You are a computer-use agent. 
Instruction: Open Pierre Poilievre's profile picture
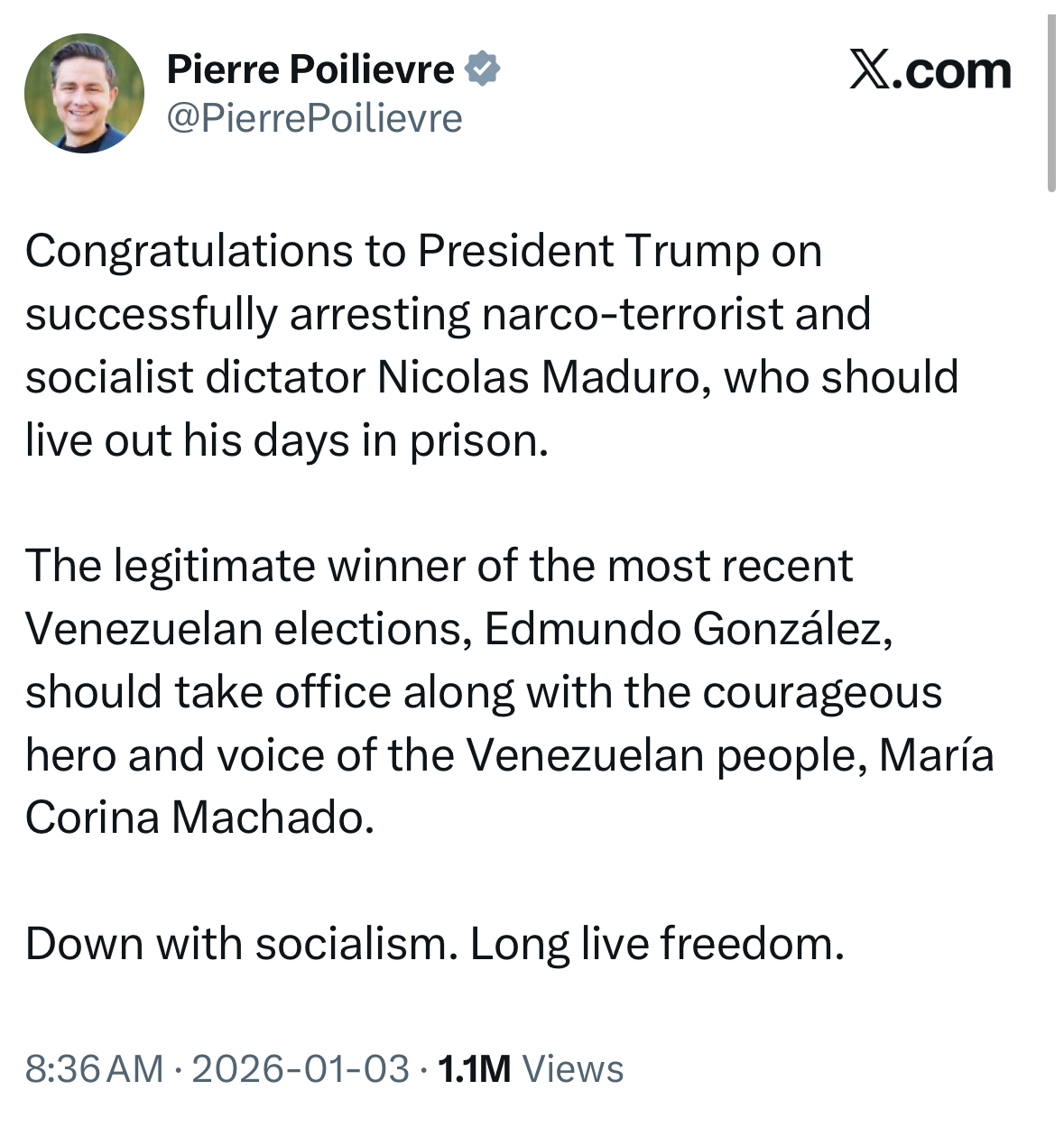coord(84,93)
